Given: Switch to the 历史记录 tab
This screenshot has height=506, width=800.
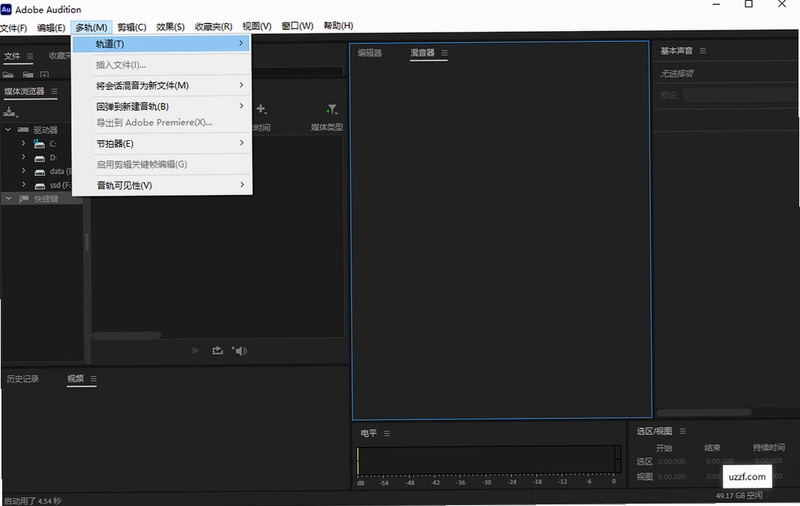Looking at the screenshot, I should click(x=22, y=379).
